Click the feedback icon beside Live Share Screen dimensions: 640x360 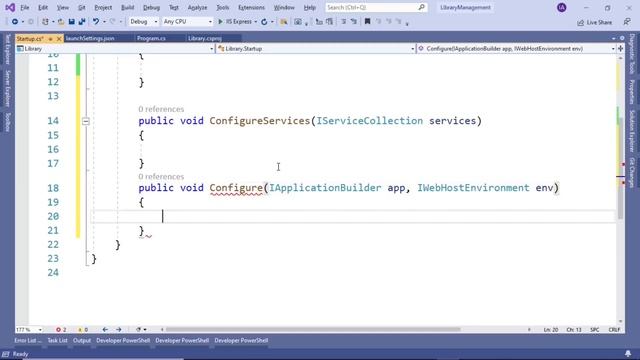pyautogui.click(x=627, y=22)
